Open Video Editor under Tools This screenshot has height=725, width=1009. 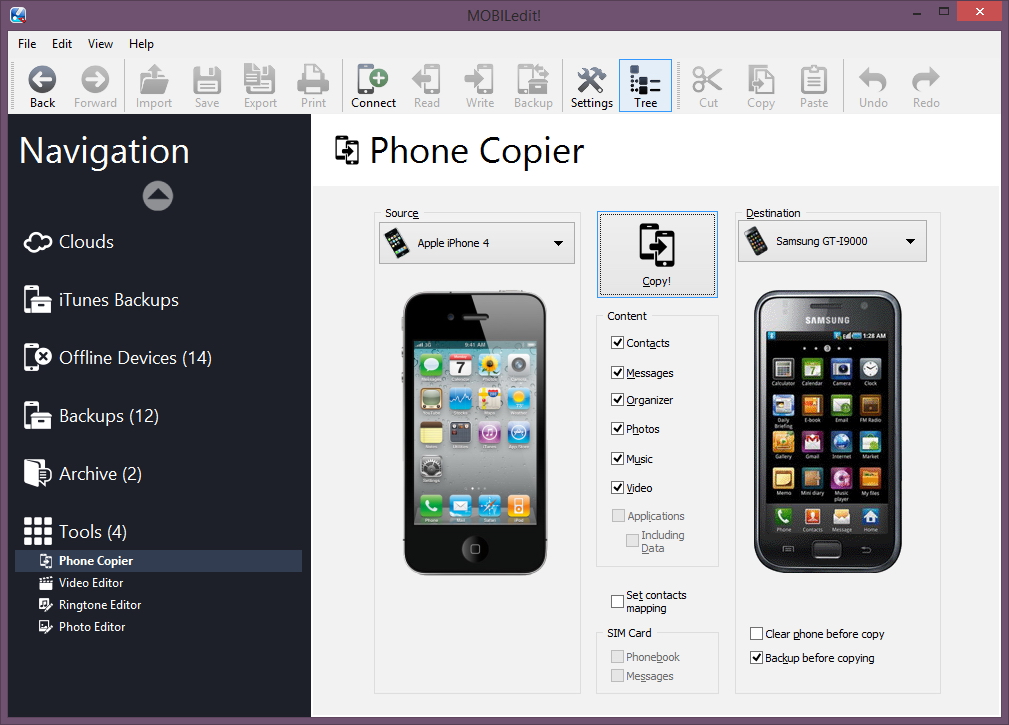[x=91, y=583]
